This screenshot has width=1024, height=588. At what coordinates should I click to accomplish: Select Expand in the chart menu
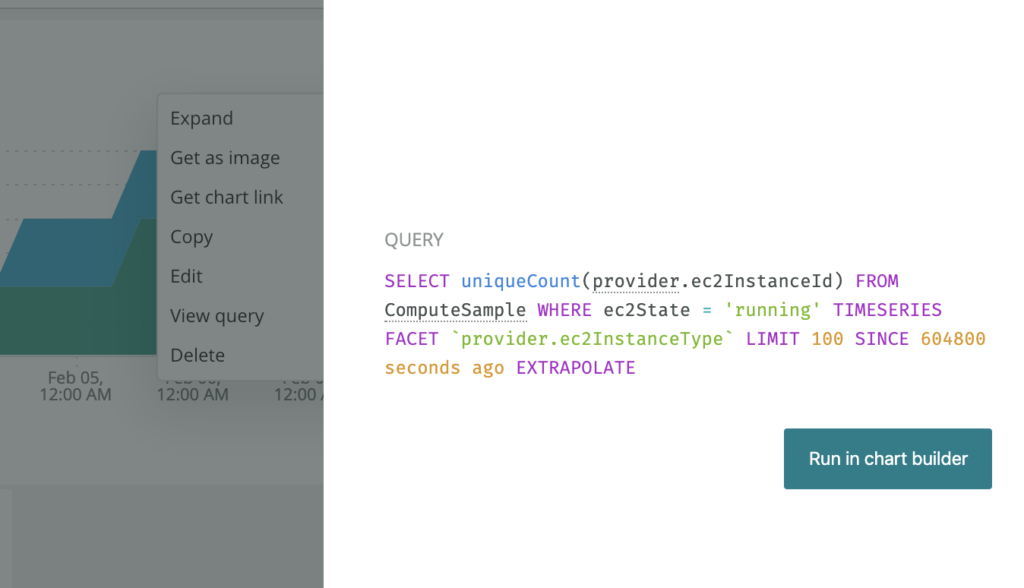(x=201, y=118)
